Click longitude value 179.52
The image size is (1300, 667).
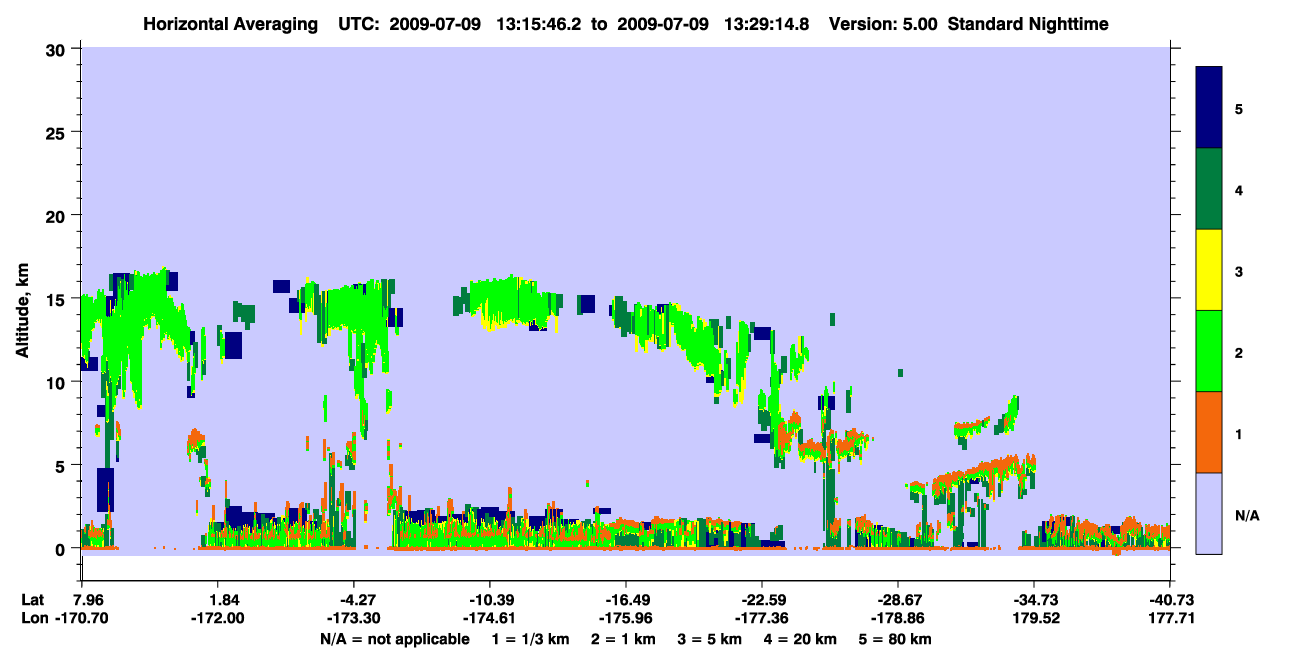1034,618
